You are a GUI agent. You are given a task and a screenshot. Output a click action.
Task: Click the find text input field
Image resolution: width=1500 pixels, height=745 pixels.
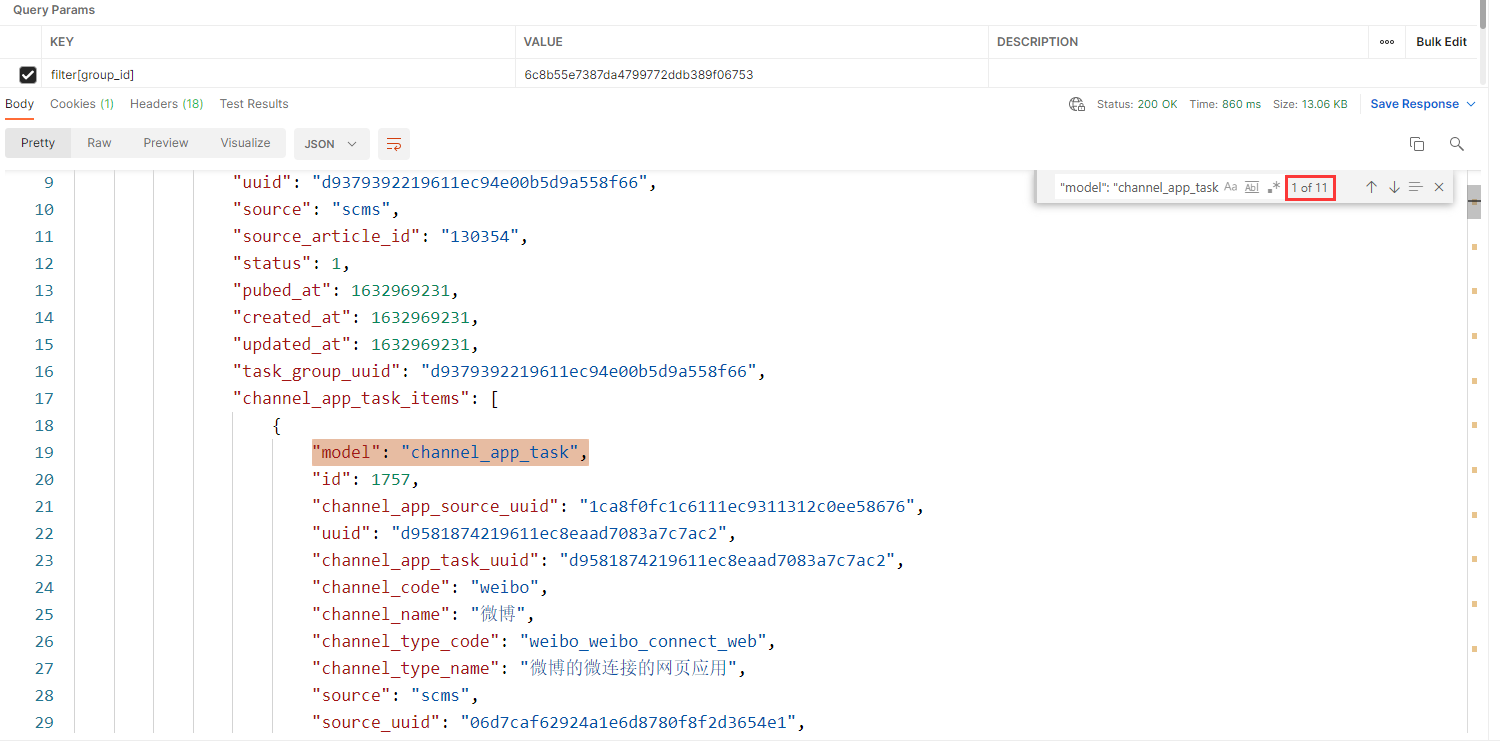click(x=1138, y=187)
